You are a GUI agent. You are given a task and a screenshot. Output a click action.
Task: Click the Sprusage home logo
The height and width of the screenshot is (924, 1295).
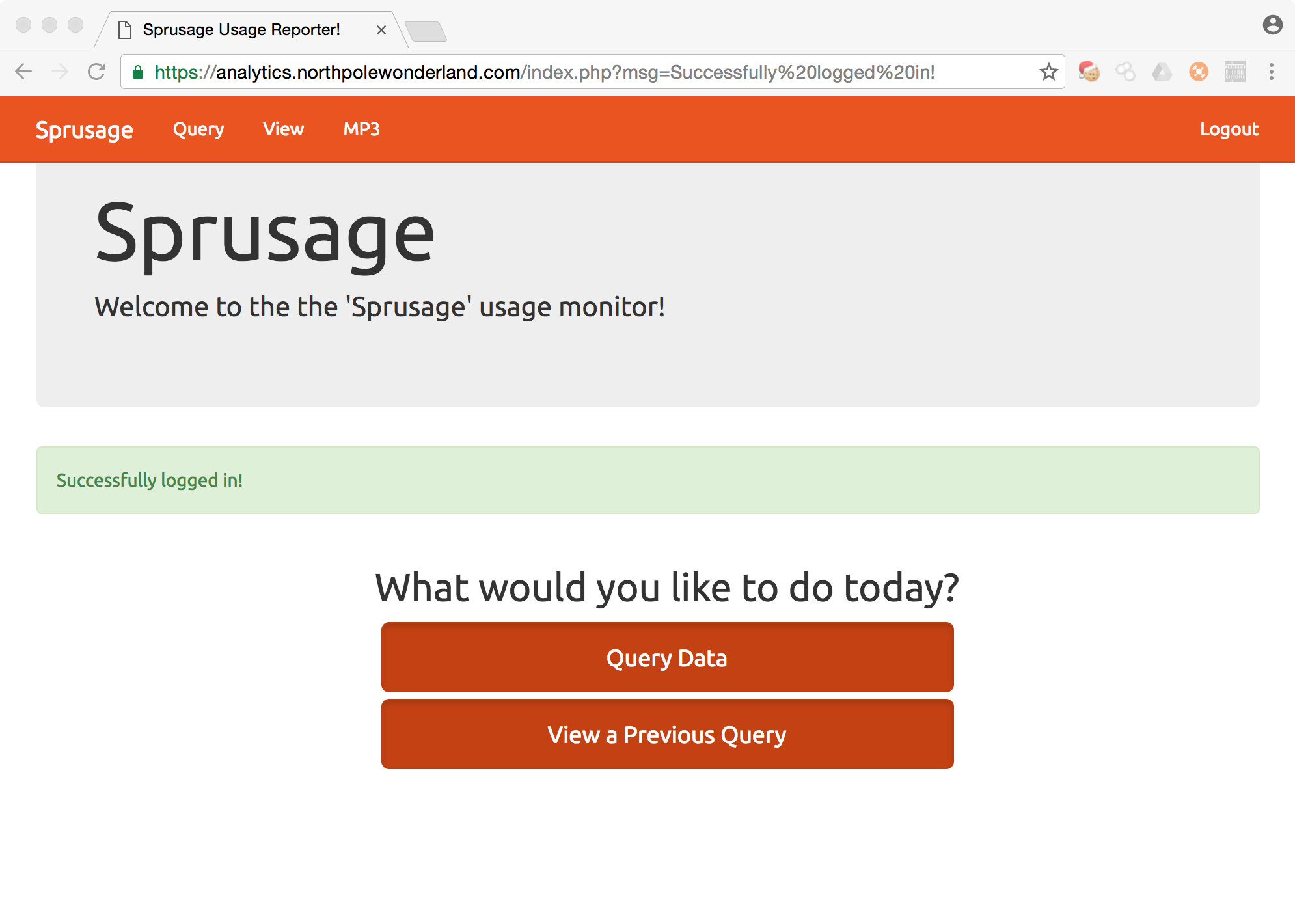[84, 128]
